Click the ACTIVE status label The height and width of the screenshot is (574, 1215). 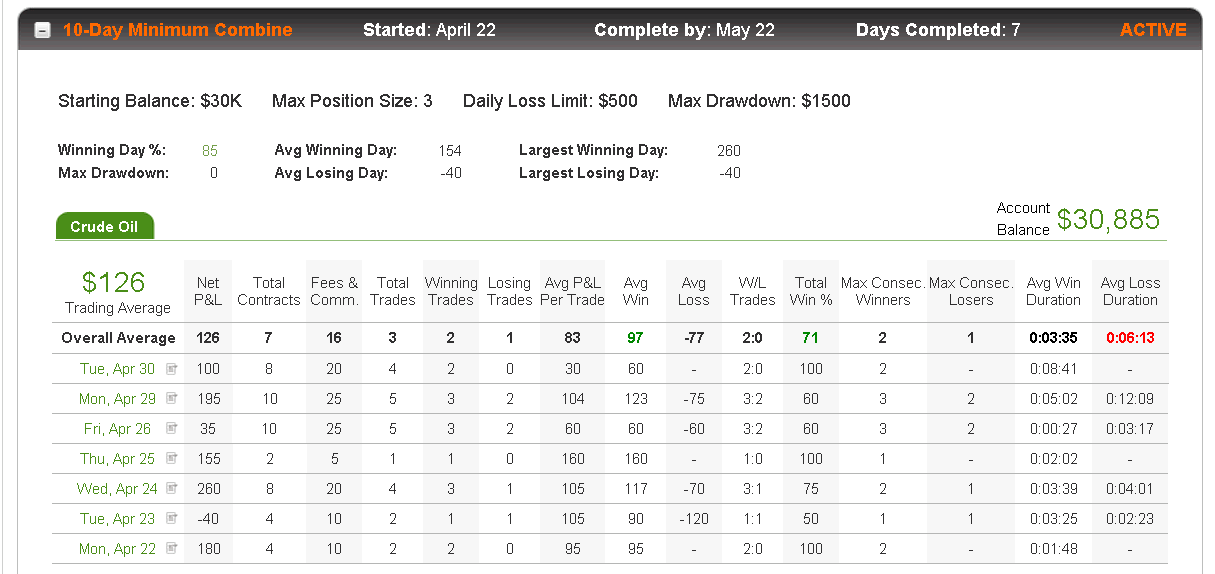pos(1153,30)
